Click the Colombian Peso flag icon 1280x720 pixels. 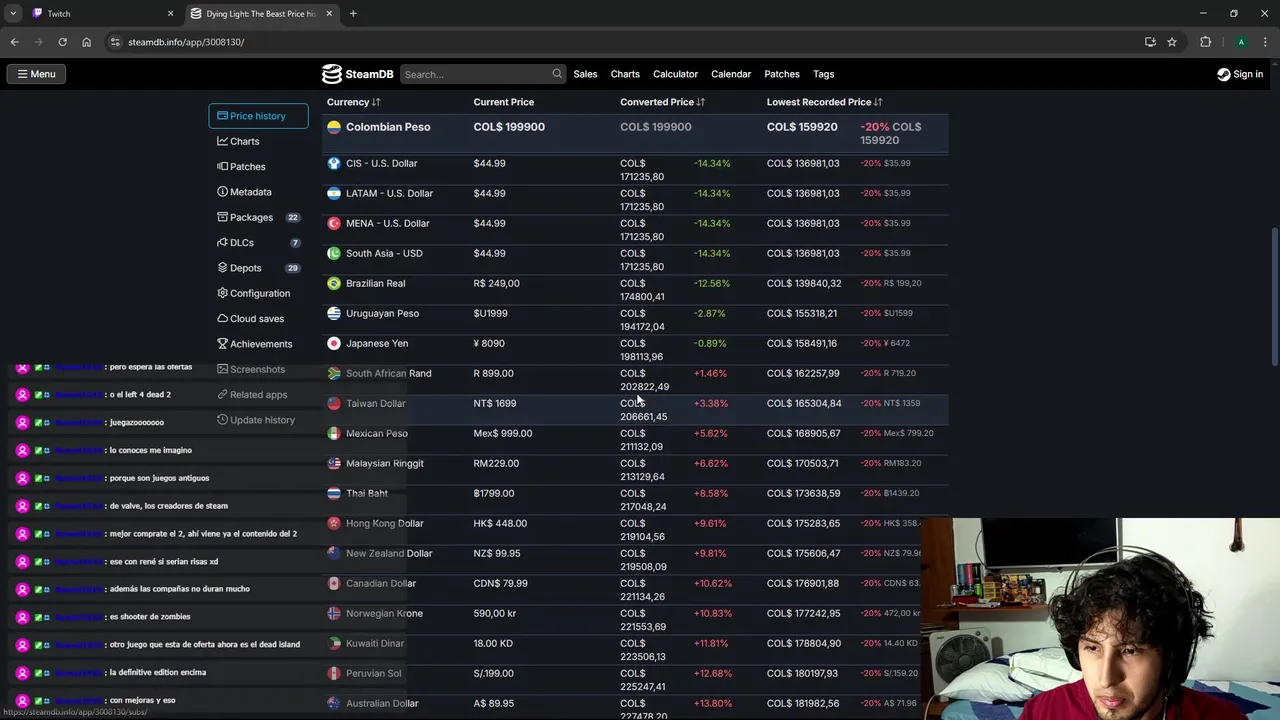334,127
